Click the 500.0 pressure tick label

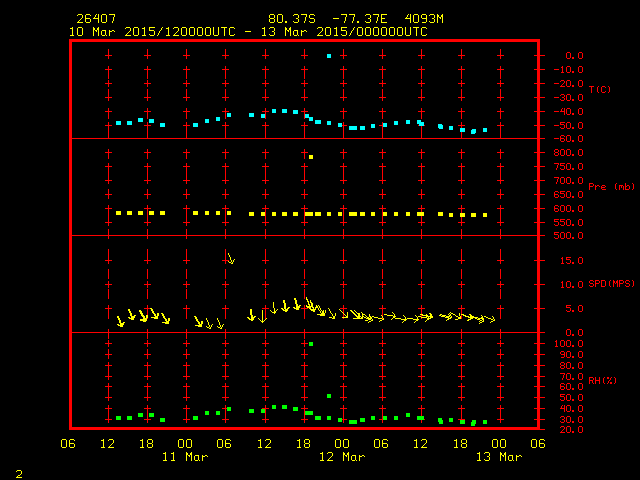569,236
